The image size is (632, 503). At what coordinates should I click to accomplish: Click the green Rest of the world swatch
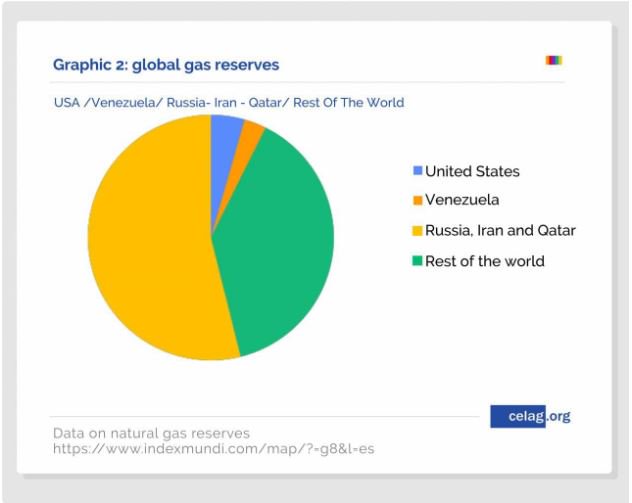418,261
